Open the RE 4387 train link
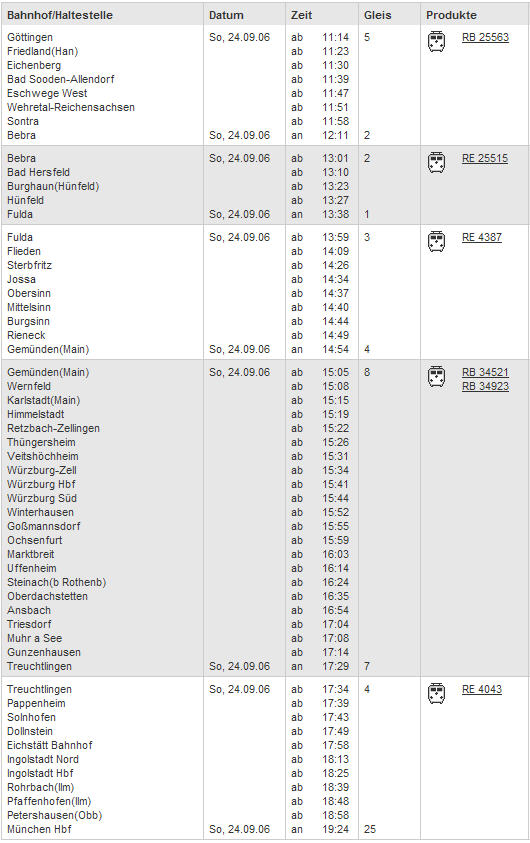 (x=482, y=238)
